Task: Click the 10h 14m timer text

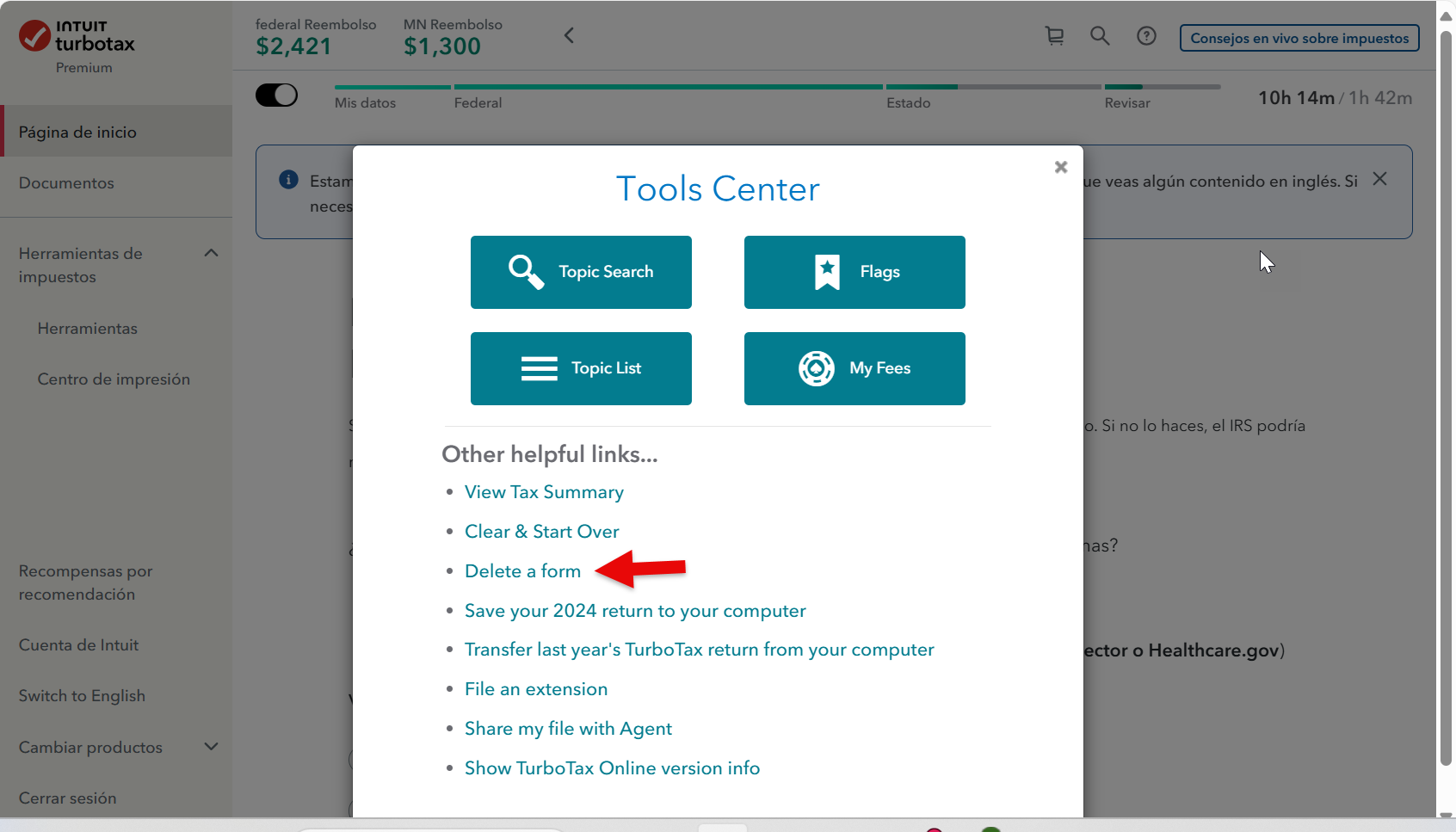Action: click(1296, 98)
